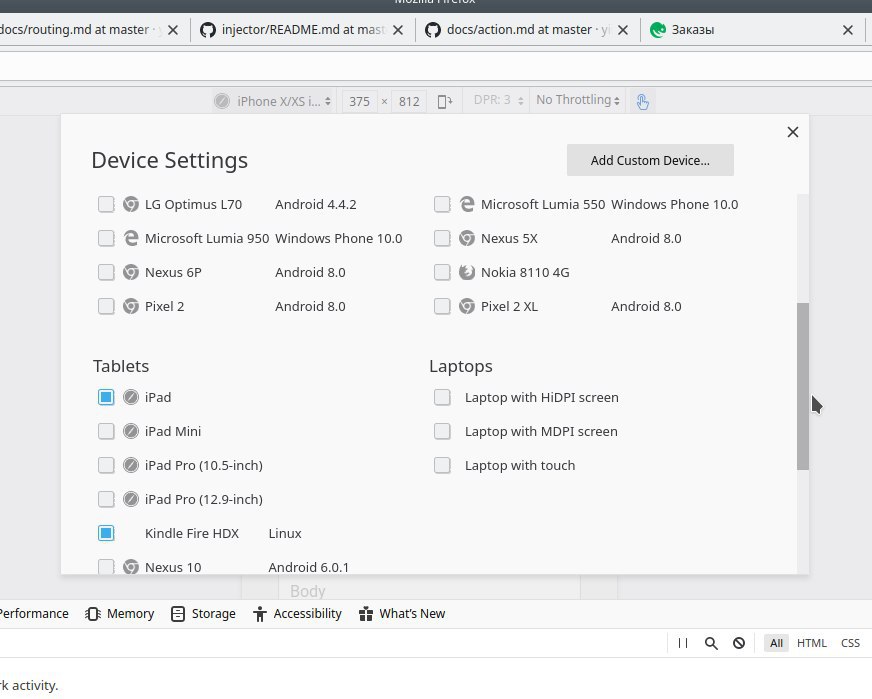Click Edge icon beside Microsoft Lumia 550
This screenshot has width=872, height=699.
coord(467,204)
